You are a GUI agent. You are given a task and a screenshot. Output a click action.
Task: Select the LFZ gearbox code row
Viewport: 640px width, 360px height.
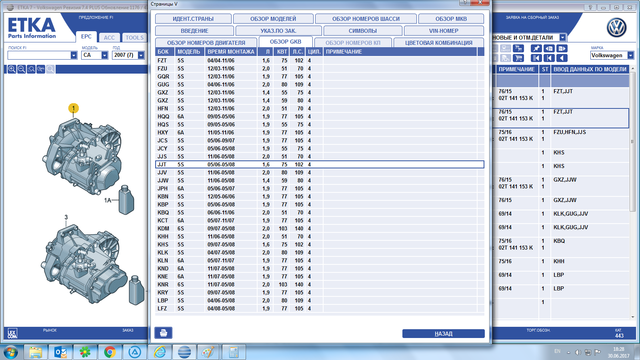(x=320, y=309)
